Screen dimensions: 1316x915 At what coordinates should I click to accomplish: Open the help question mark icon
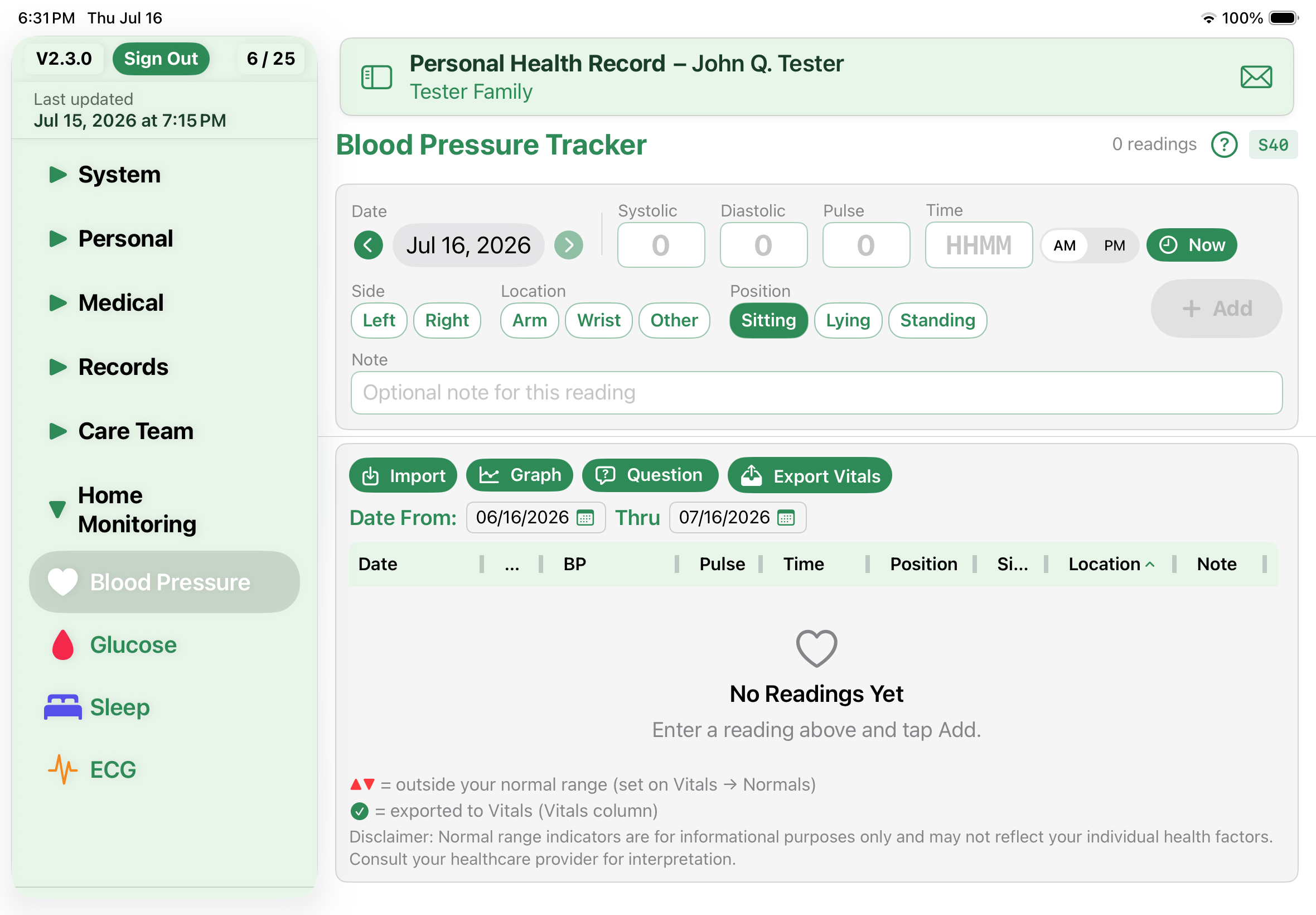click(x=1224, y=145)
